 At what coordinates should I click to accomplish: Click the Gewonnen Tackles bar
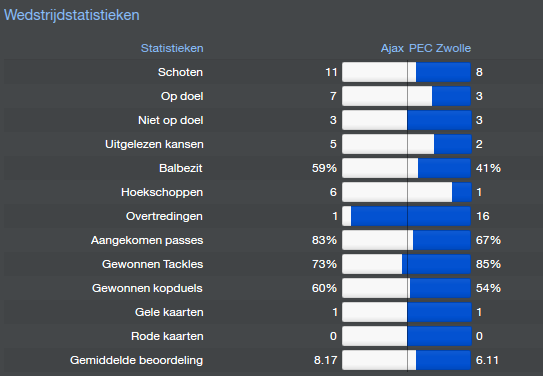point(407,264)
